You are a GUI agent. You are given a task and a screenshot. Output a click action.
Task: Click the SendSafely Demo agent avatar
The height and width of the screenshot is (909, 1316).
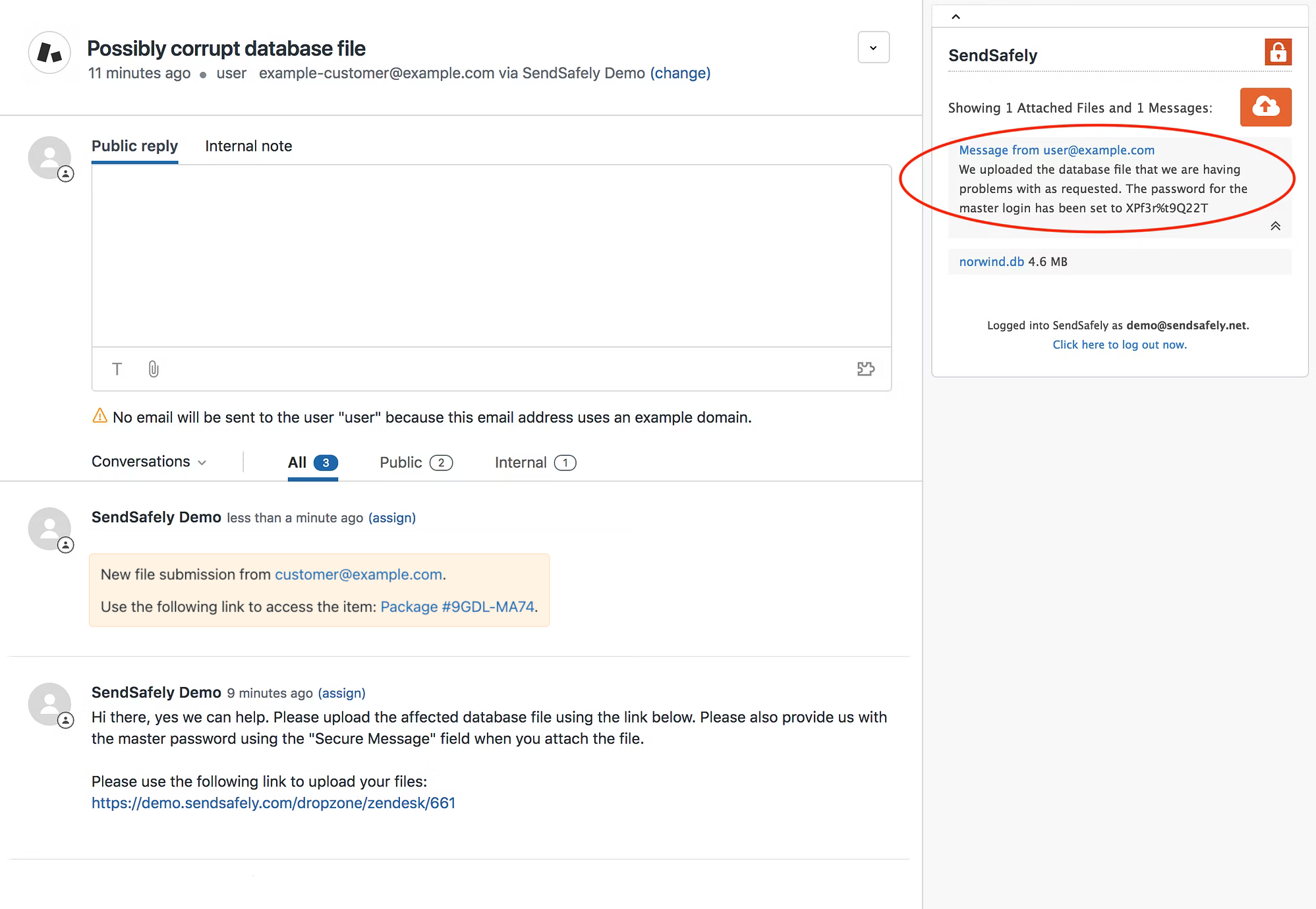click(x=49, y=528)
